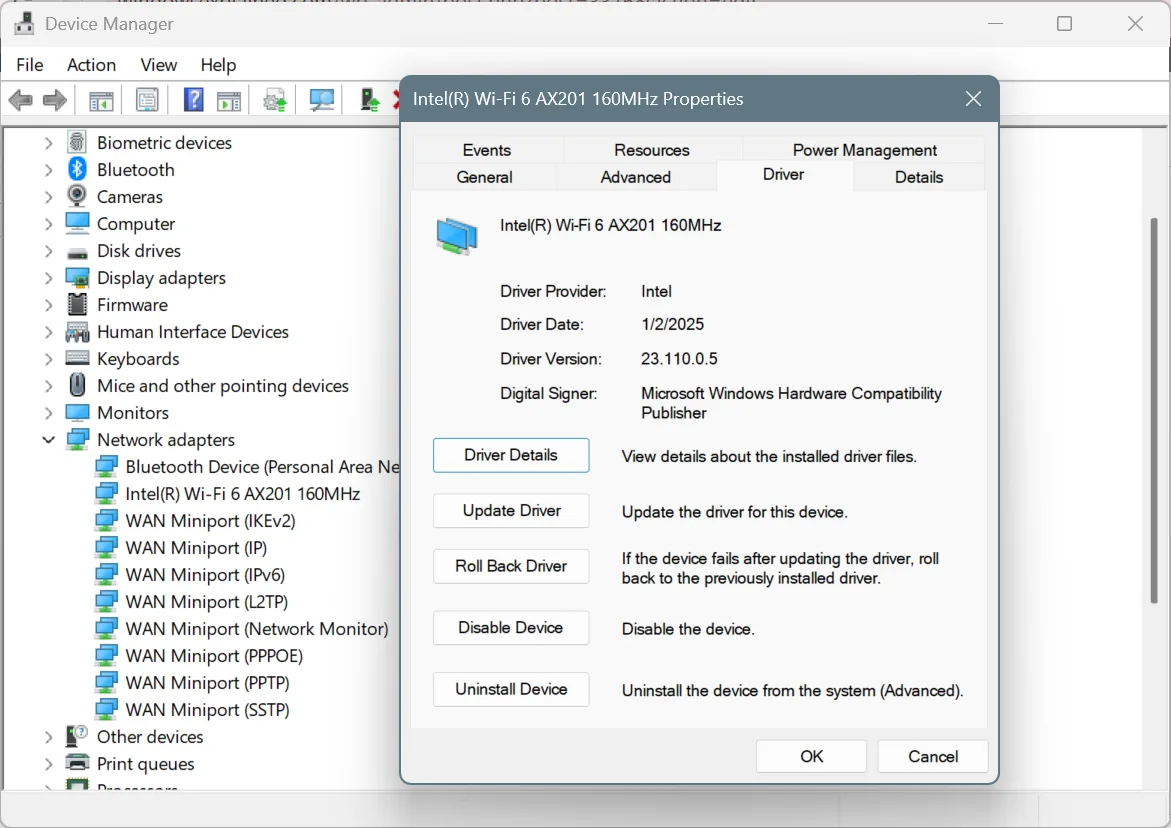Expand the Display adapters node
This screenshot has height=828, width=1171.
(x=49, y=278)
